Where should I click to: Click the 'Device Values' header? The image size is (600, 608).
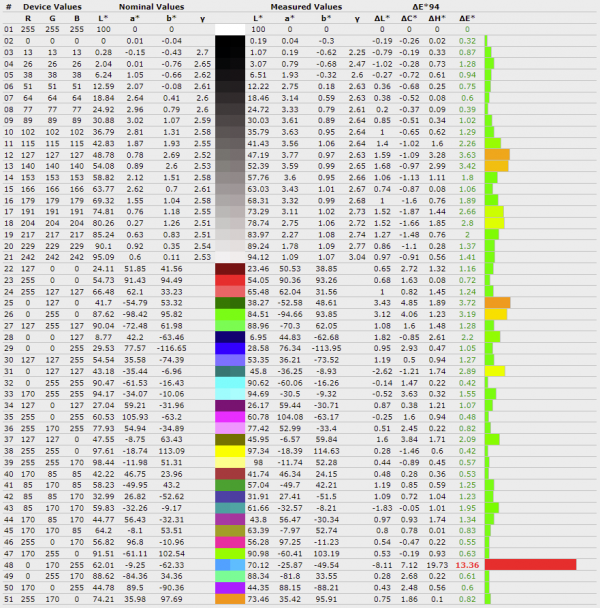coord(52,7)
